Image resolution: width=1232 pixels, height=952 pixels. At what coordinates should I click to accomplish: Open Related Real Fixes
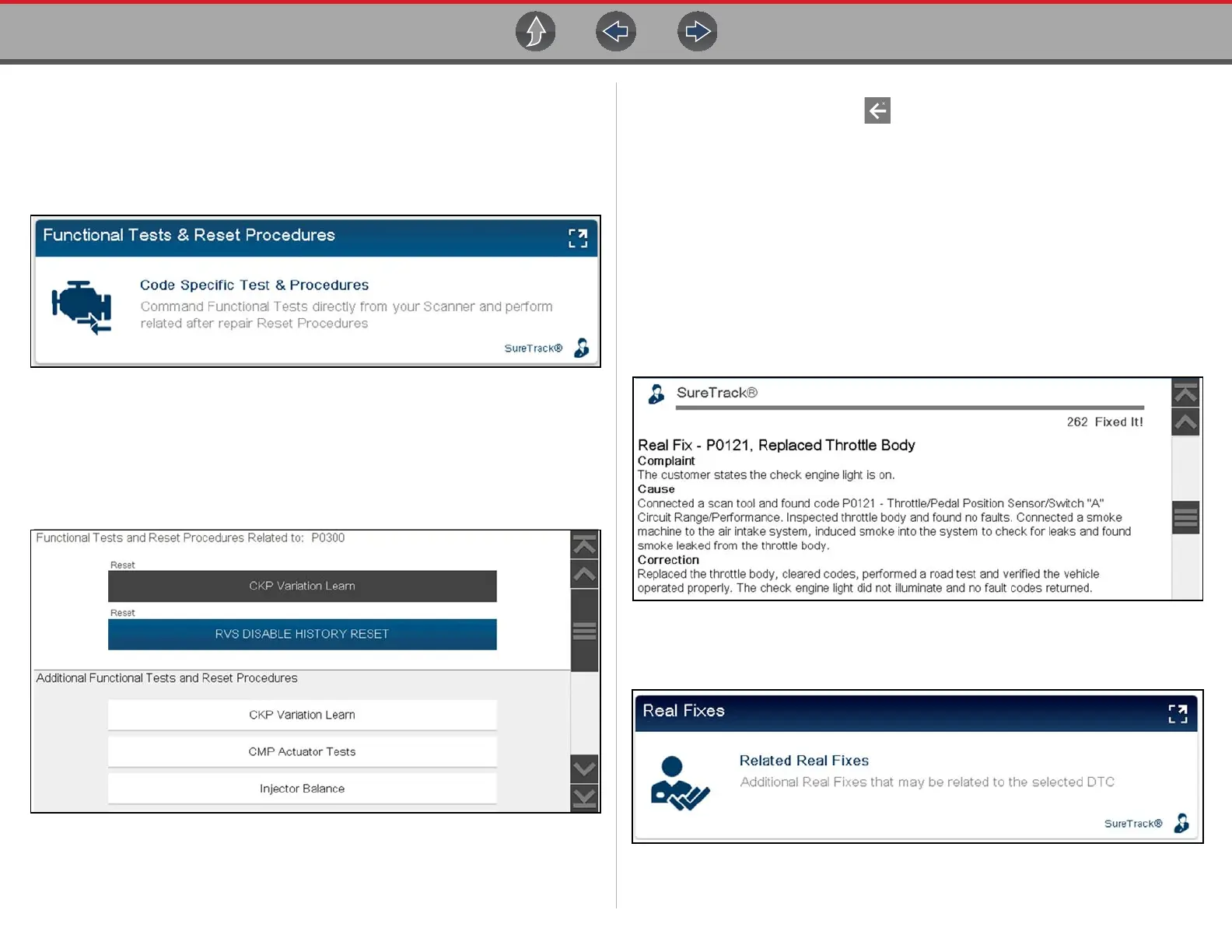tap(804, 761)
